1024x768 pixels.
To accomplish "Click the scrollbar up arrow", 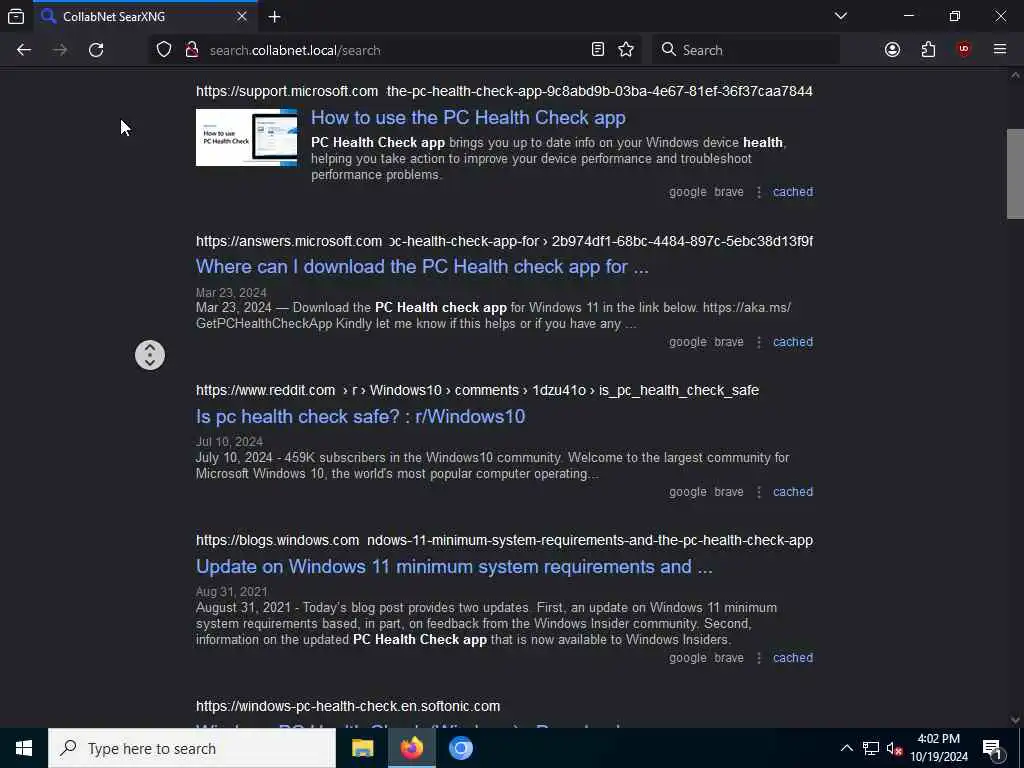I will coord(1015,76).
